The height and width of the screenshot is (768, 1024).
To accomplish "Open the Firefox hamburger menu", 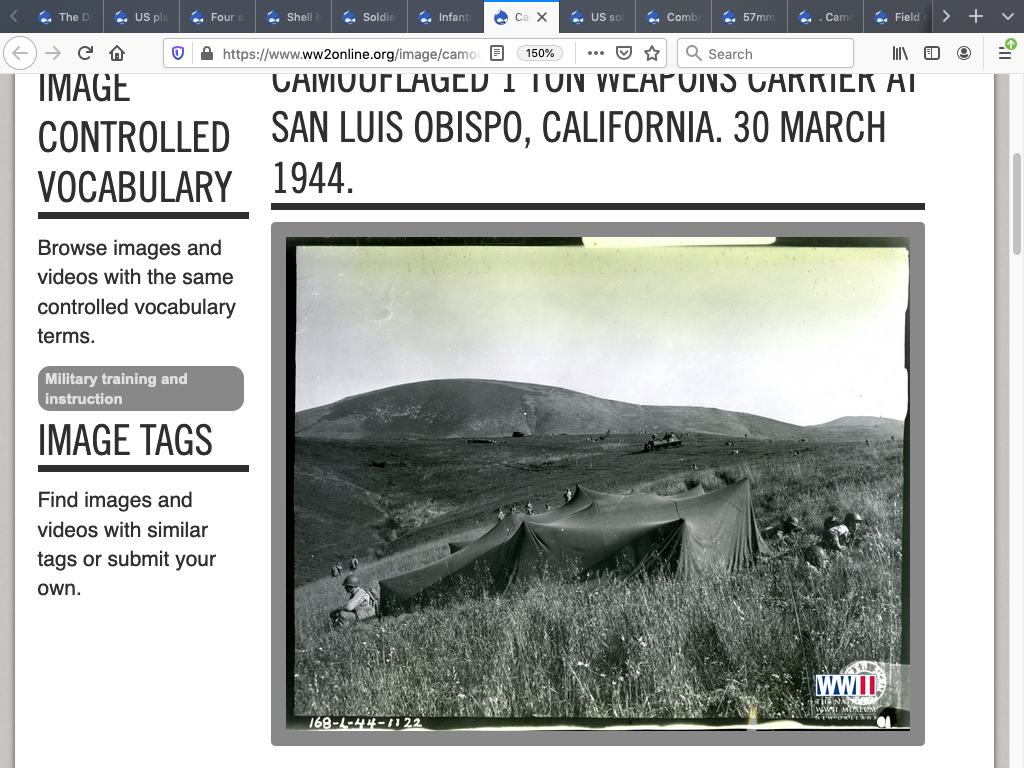I will click(x=1005, y=53).
